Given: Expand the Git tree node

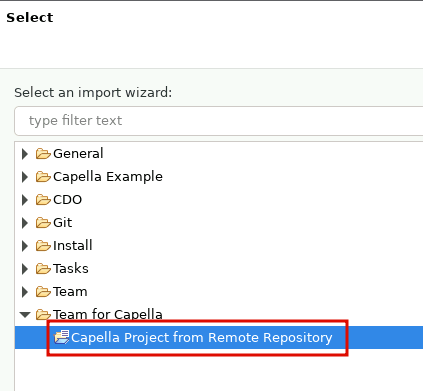Looking at the screenshot, I should [x=25, y=223].
